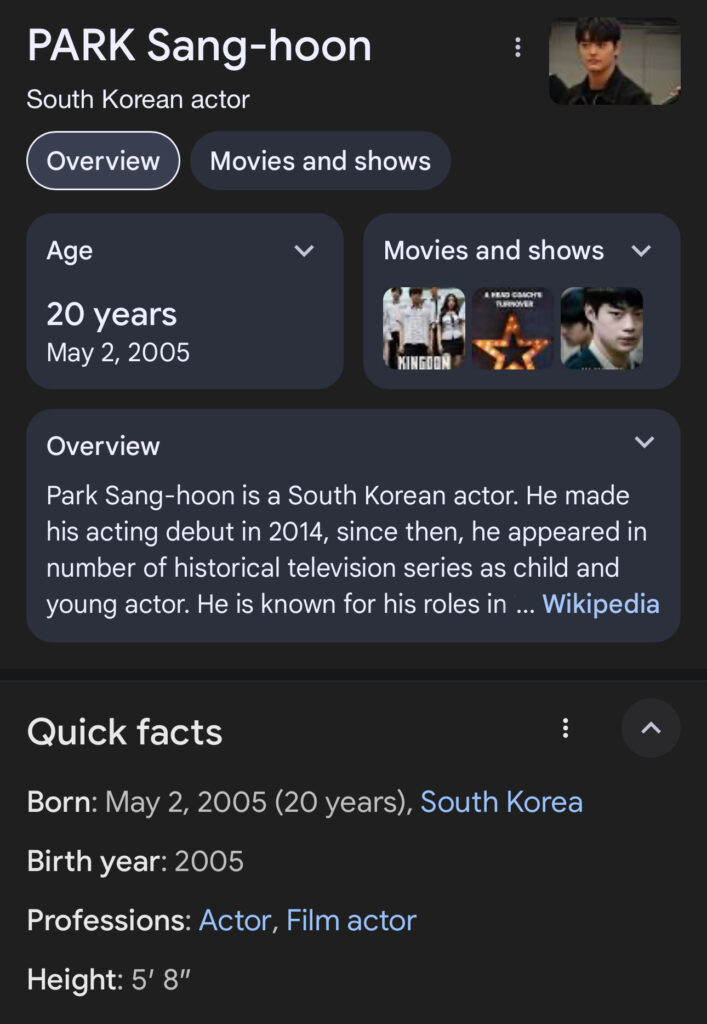Tap the Movies and shows card heading

pyautogui.click(x=493, y=250)
